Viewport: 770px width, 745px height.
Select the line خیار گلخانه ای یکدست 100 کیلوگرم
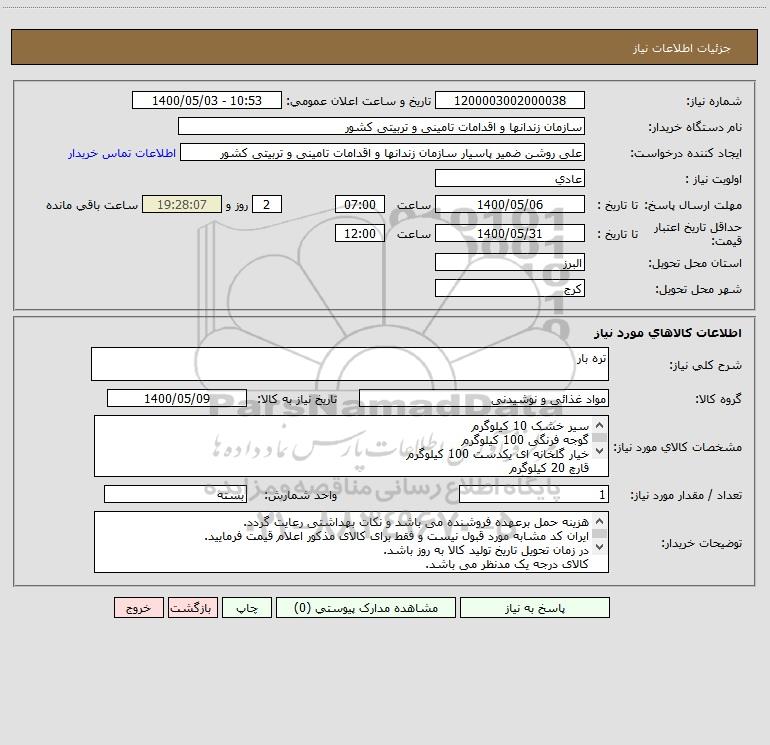point(497,454)
